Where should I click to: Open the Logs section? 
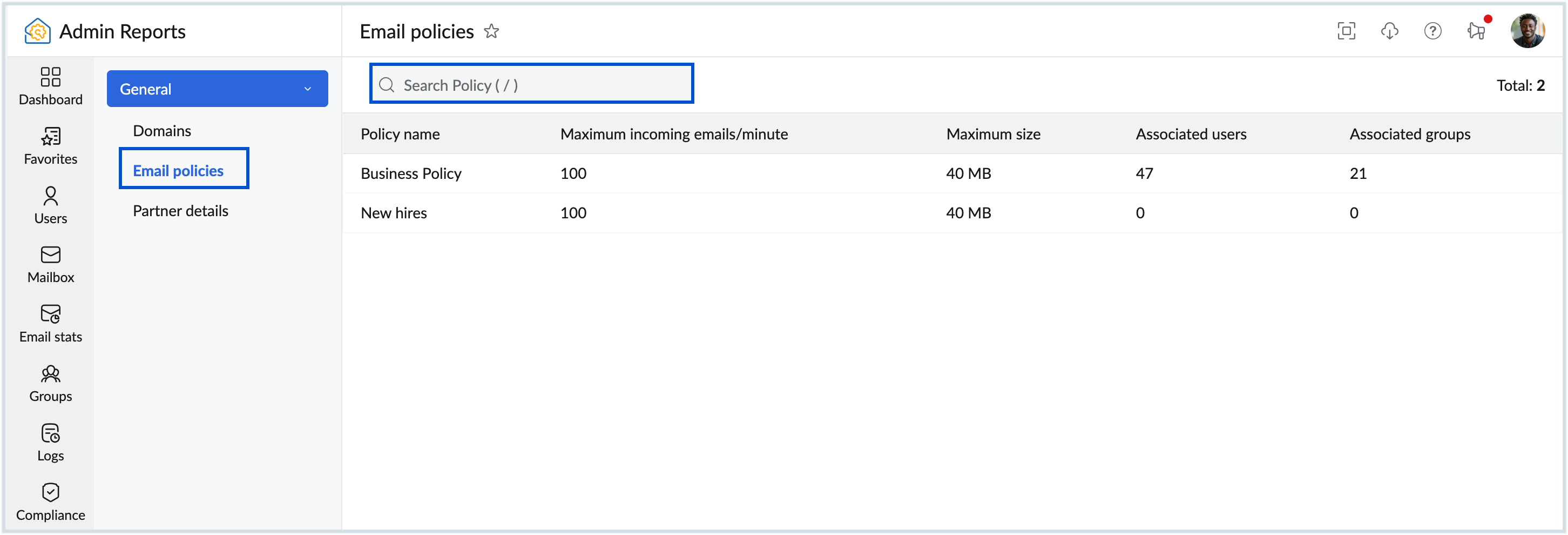pos(51,443)
